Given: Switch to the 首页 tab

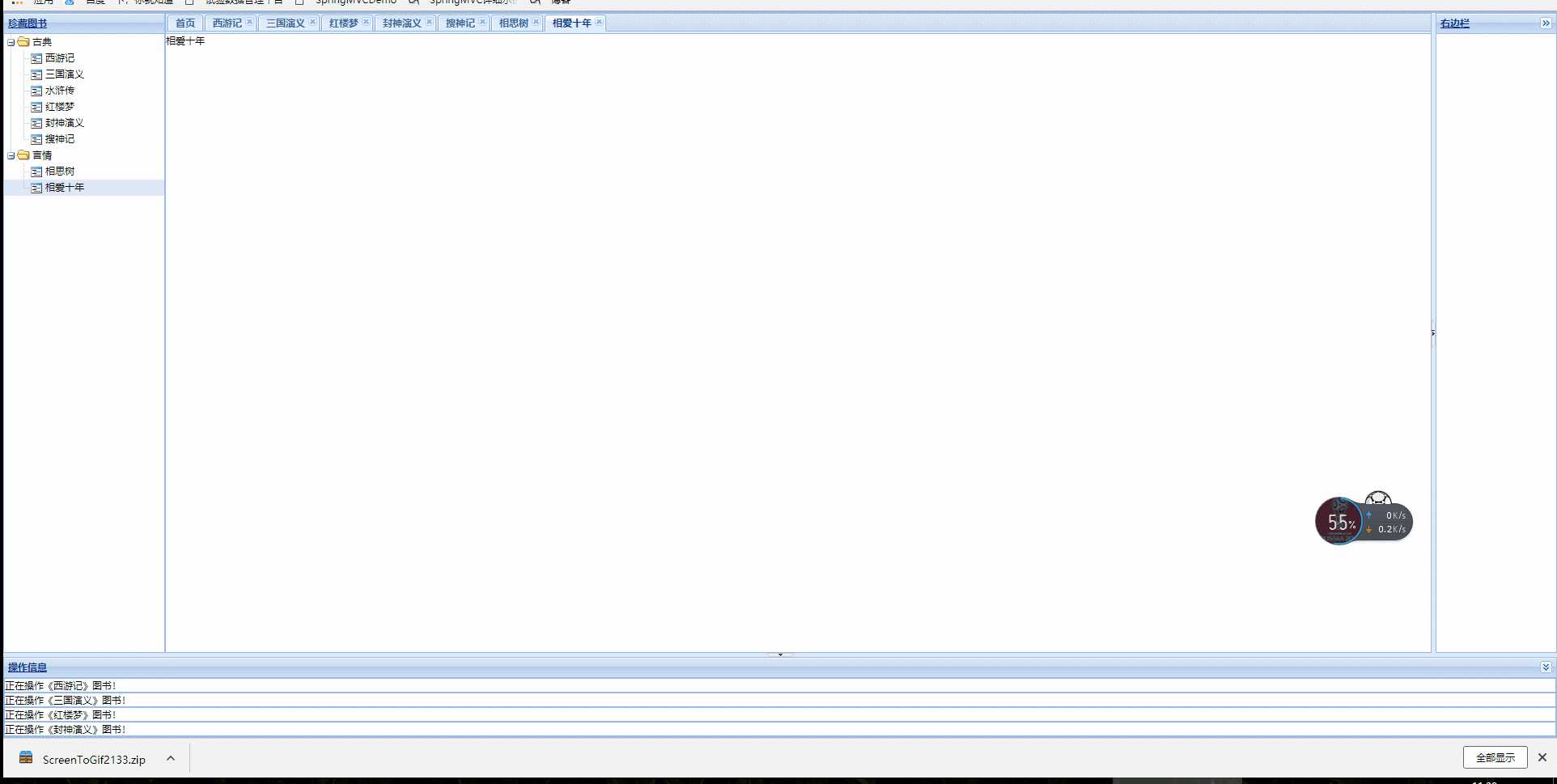Looking at the screenshot, I should 185,23.
